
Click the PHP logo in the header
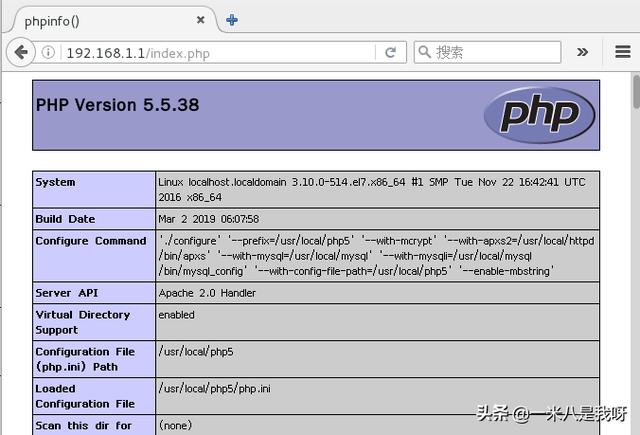pos(539,115)
